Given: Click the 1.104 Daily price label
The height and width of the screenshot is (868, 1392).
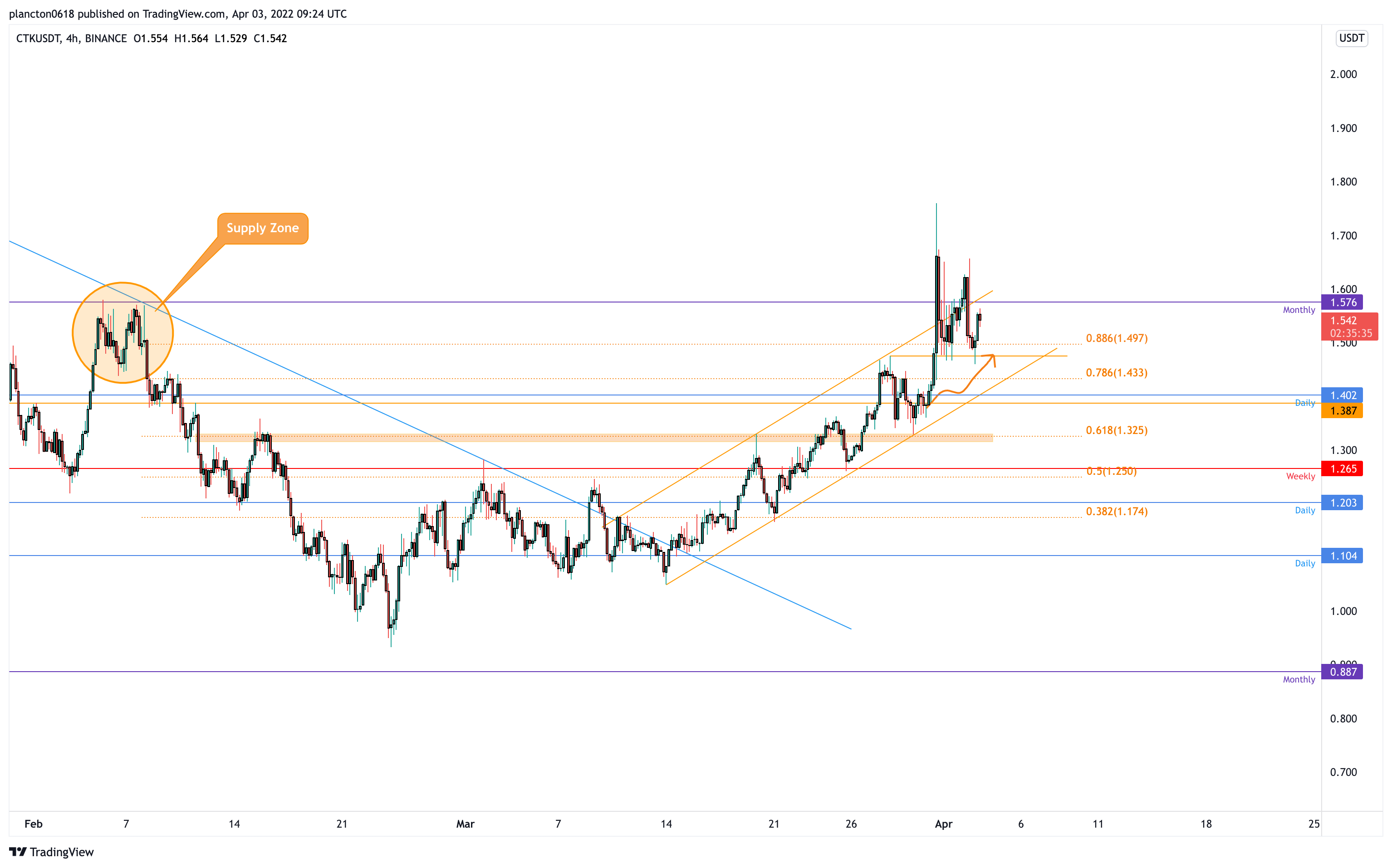Looking at the screenshot, I should click(x=1342, y=556).
